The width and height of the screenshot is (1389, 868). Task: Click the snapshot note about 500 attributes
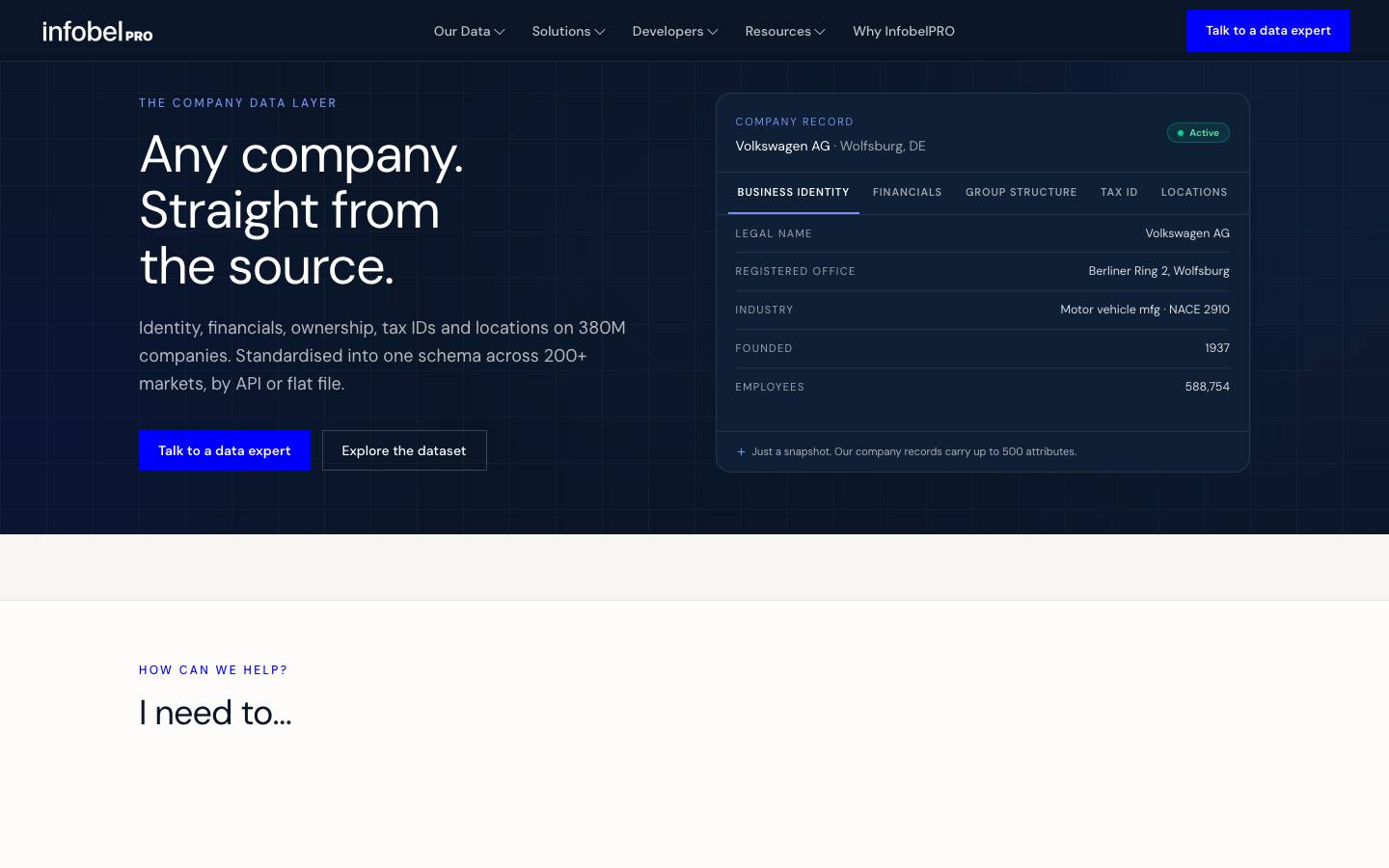point(914,451)
